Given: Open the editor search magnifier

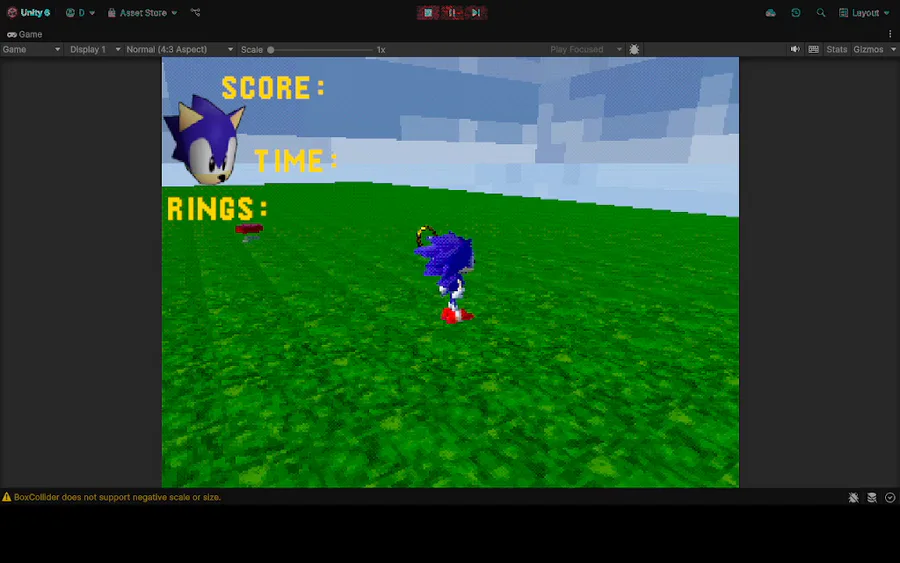Looking at the screenshot, I should 821,13.
